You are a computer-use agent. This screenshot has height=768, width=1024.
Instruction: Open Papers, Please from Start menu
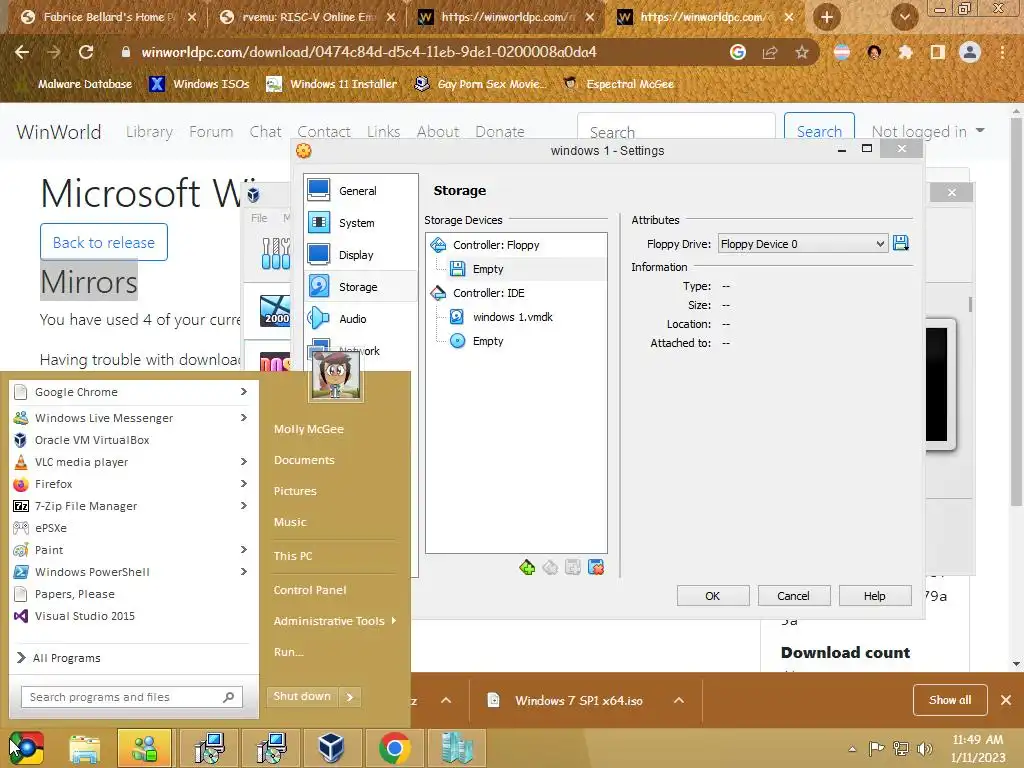[131, 594]
